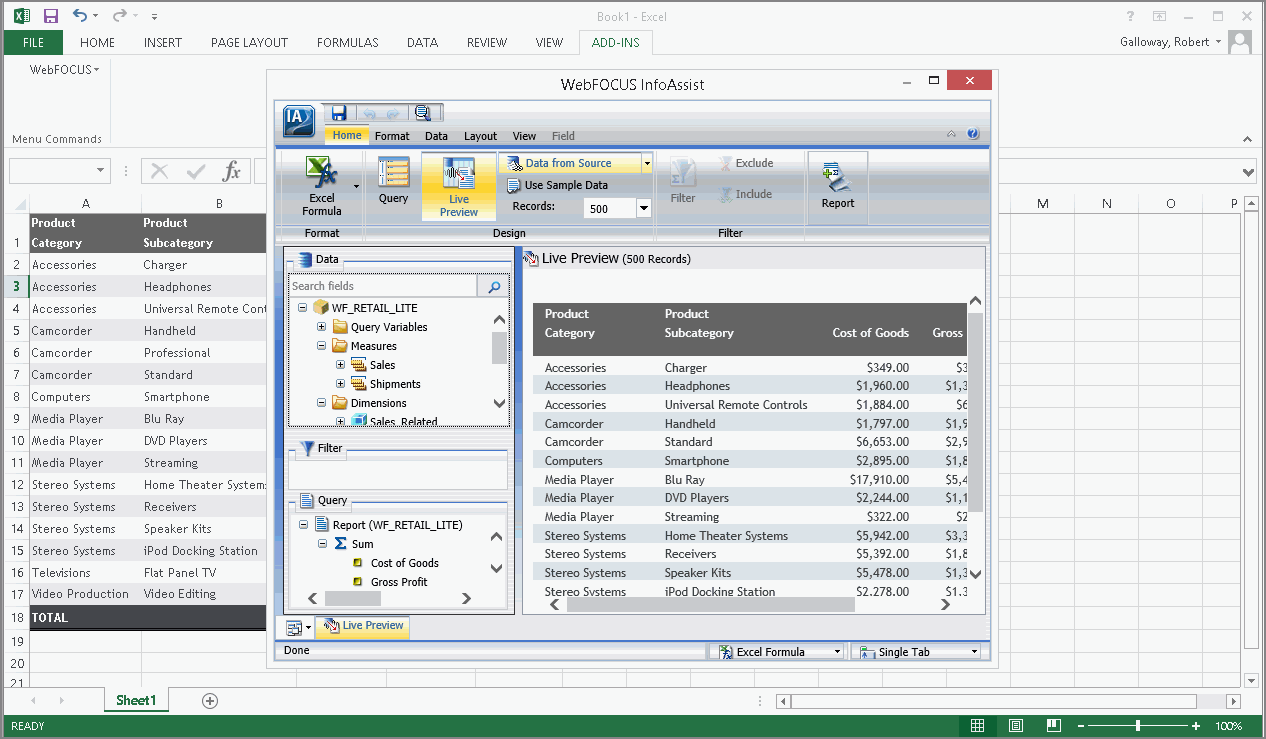Open Excel's FILE tab
Image resolution: width=1266 pixels, height=739 pixels.
pos(33,42)
